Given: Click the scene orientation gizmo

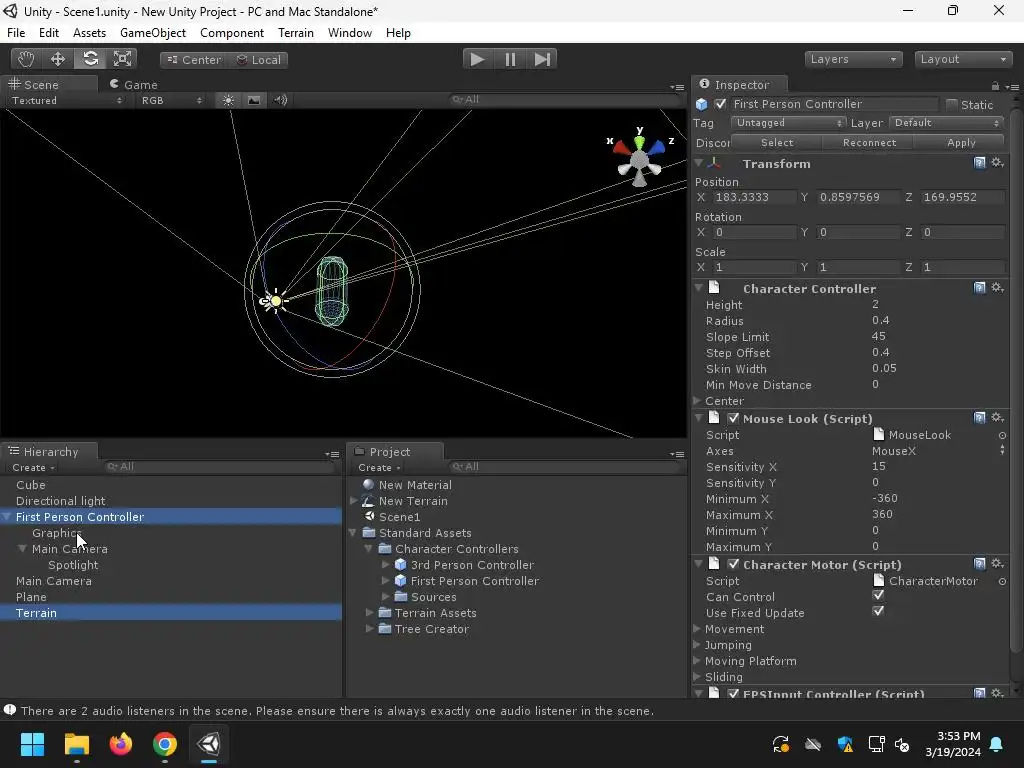Looking at the screenshot, I should click(x=639, y=157).
